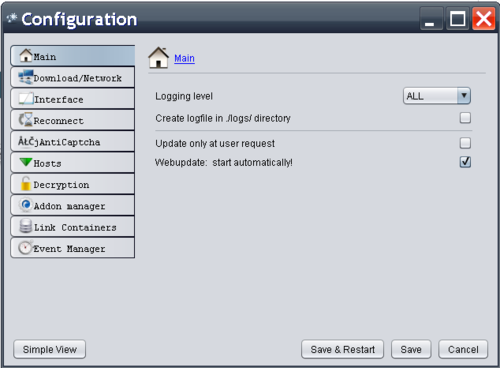Click the green Hosts arrow icon
500x368 pixels.
[26, 162]
